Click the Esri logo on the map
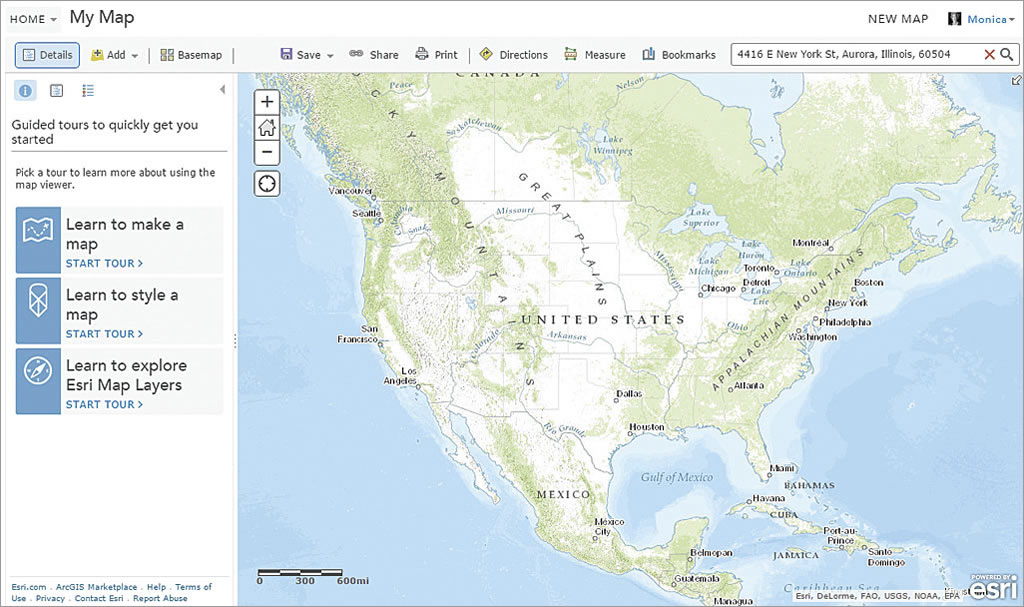This screenshot has height=607, width=1024. [x=993, y=587]
